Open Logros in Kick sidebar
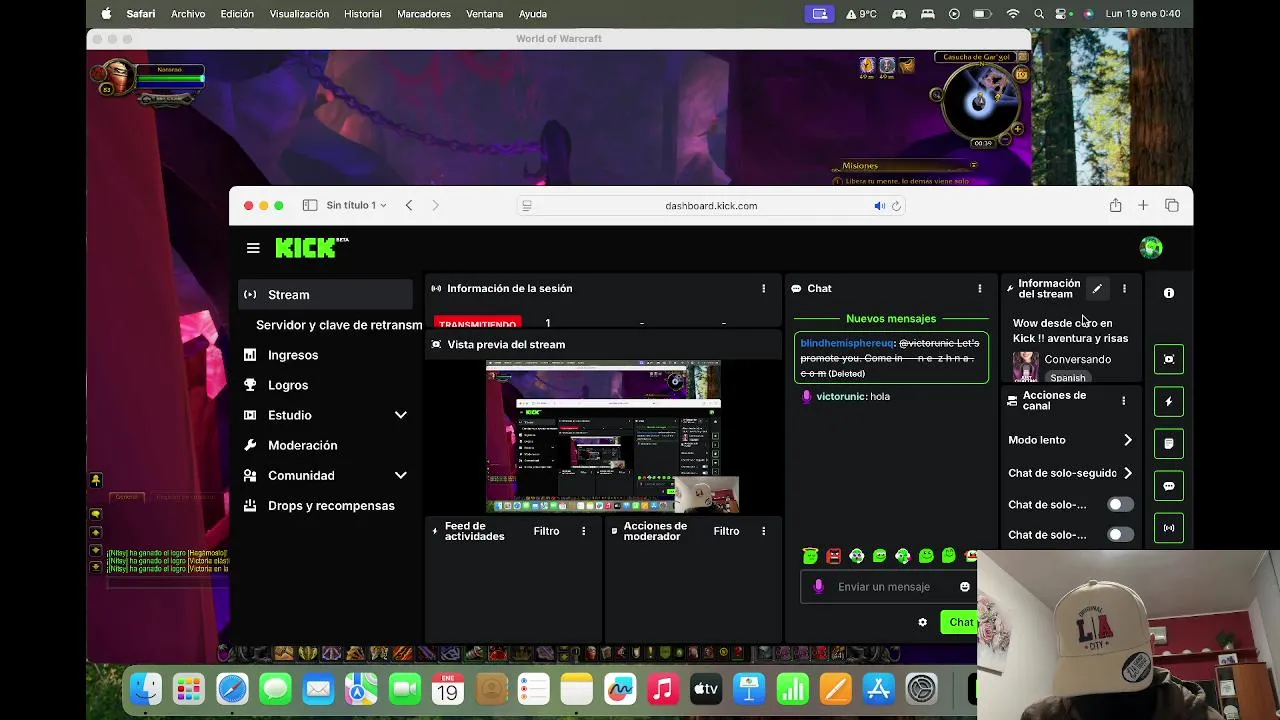This screenshot has width=1280, height=720. click(x=325, y=385)
